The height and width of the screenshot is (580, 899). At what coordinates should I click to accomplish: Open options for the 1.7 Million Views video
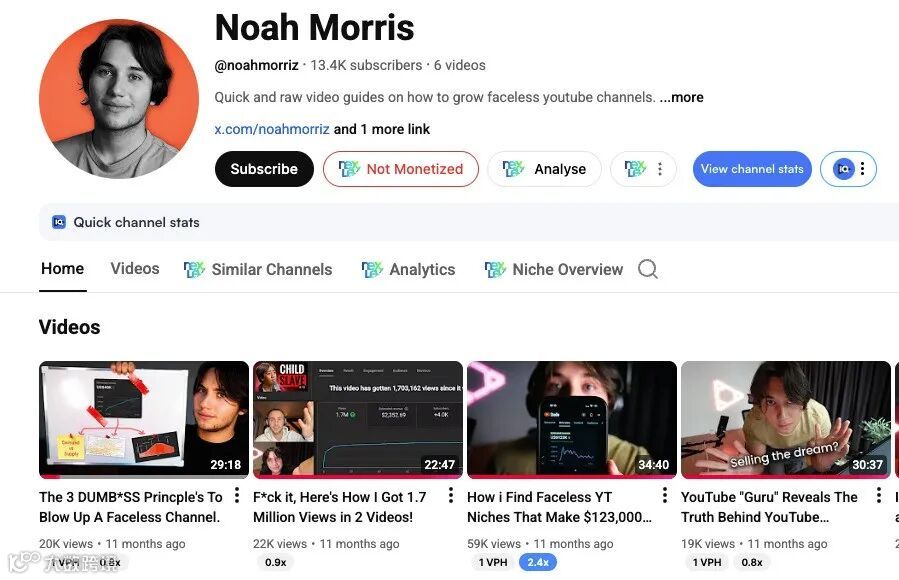coord(451,496)
